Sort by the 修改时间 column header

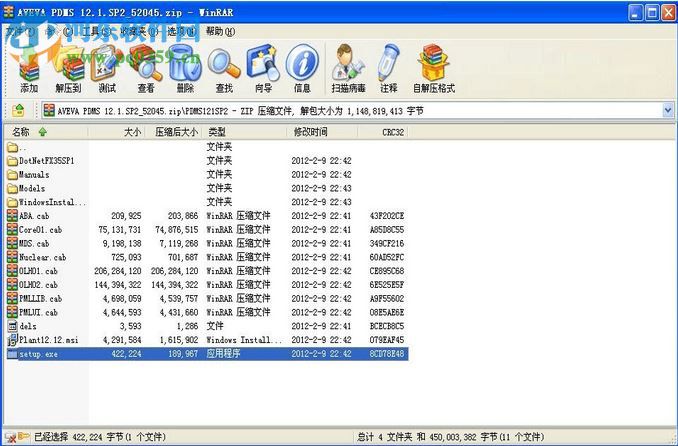pyautogui.click(x=323, y=132)
